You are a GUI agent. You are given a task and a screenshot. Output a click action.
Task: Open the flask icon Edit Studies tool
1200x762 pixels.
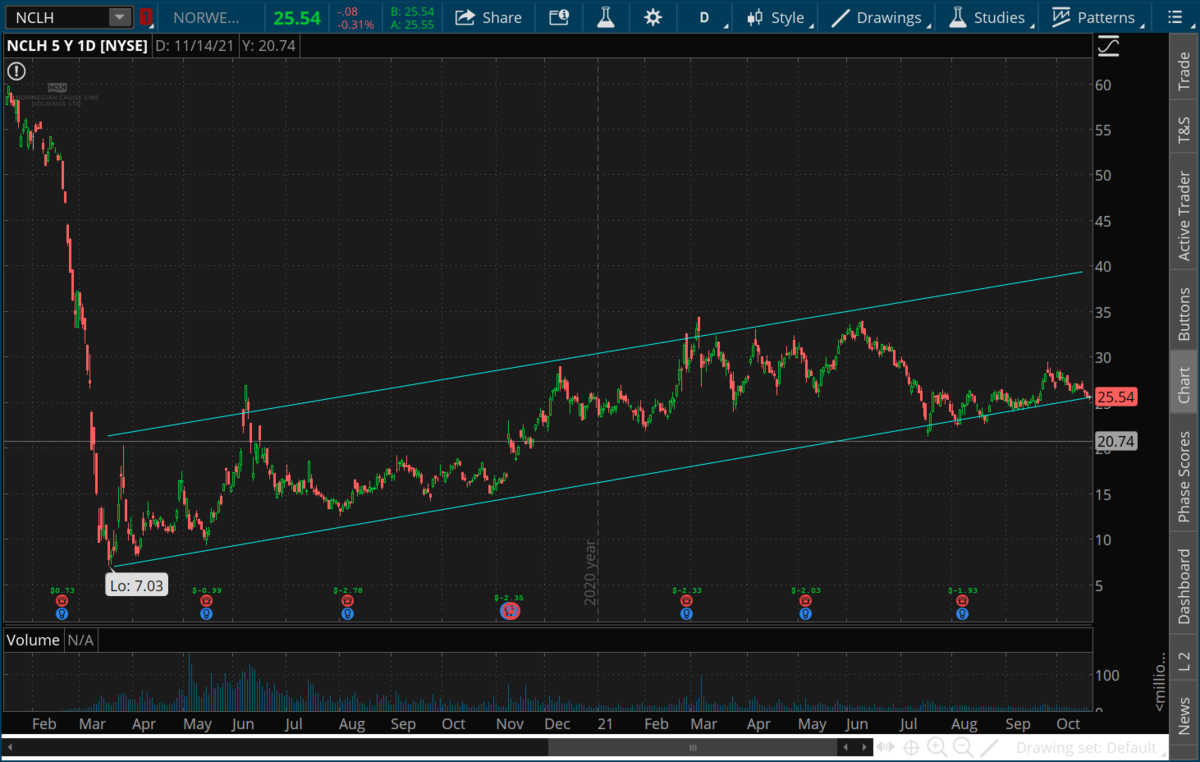(605, 17)
